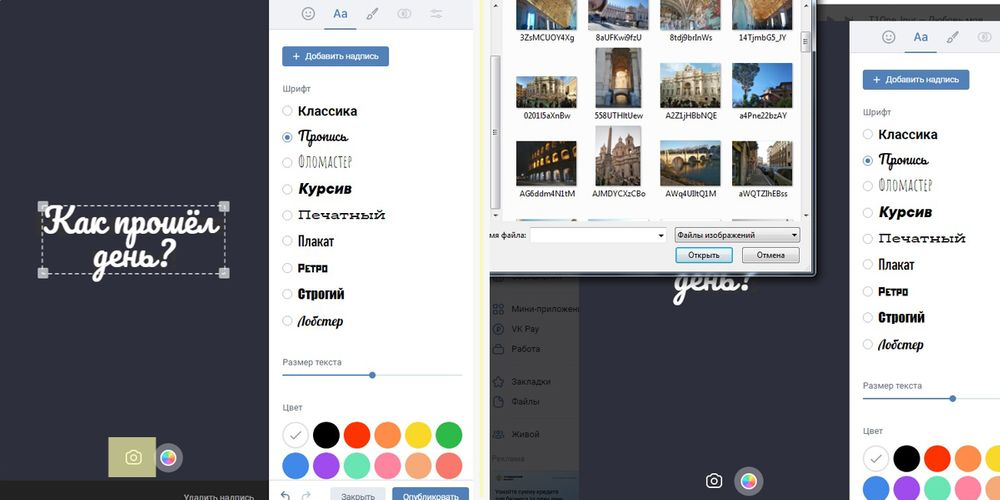Pick the black color swatch in right editor
The image size is (1000, 500).
pyautogui.click(x=906, y=459)
